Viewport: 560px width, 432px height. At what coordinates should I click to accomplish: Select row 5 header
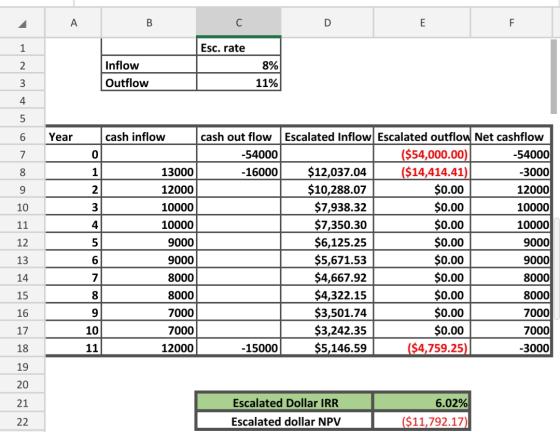click(x=22, y=118)
